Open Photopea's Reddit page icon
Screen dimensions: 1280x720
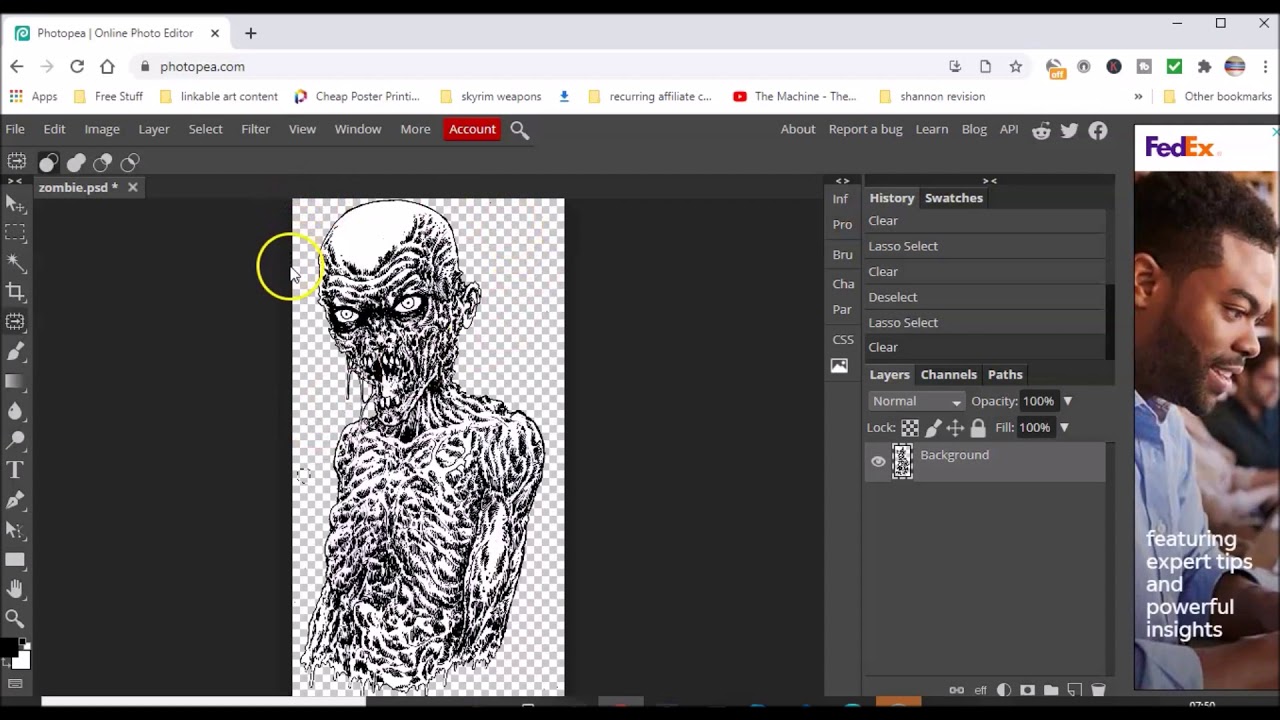pyautogui.click(x=1041, y=130)
